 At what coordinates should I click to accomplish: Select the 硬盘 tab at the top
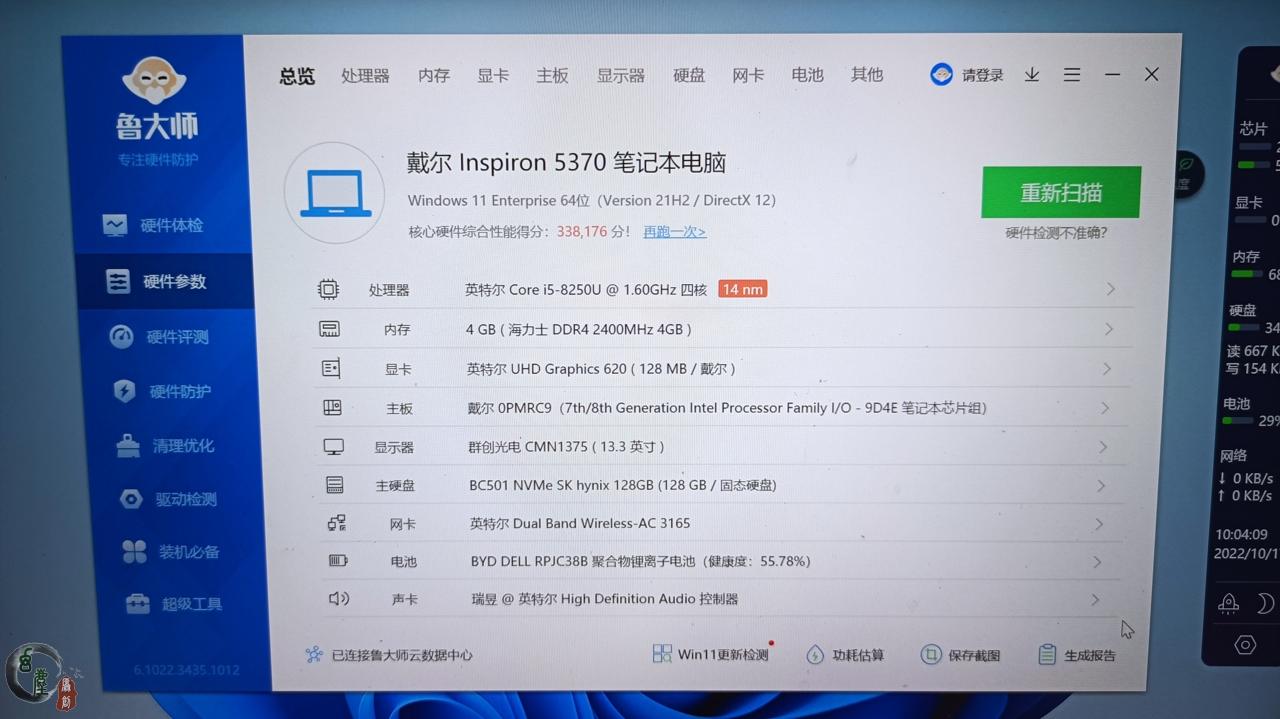[688, 75]
